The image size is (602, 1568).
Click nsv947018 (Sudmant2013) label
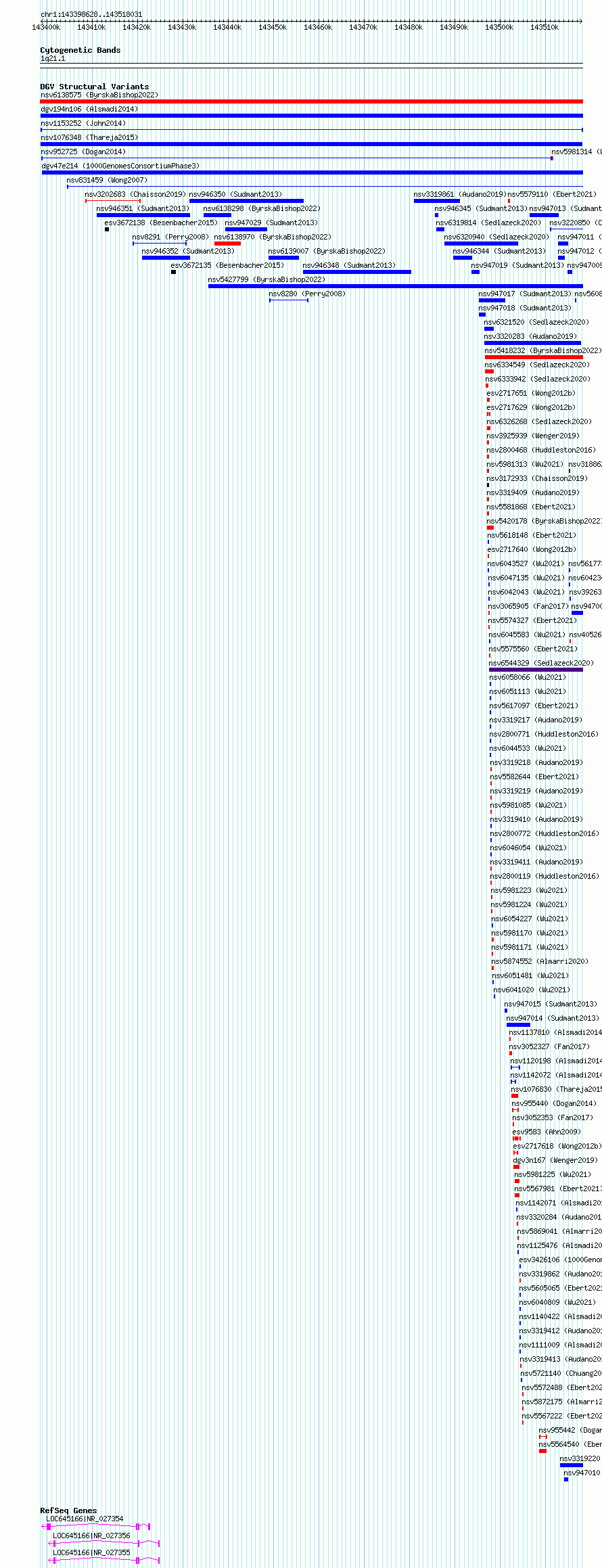(525, 308)
